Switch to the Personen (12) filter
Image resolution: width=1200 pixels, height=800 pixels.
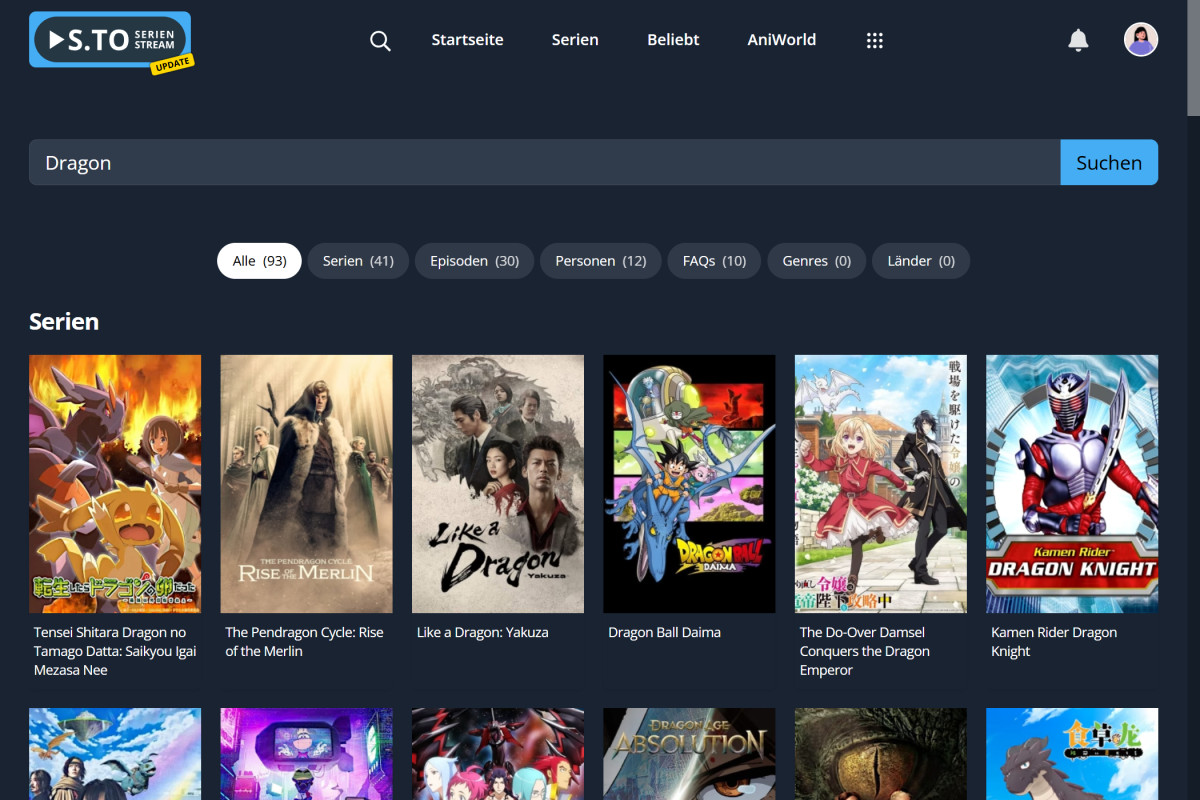tap(600, 260)
